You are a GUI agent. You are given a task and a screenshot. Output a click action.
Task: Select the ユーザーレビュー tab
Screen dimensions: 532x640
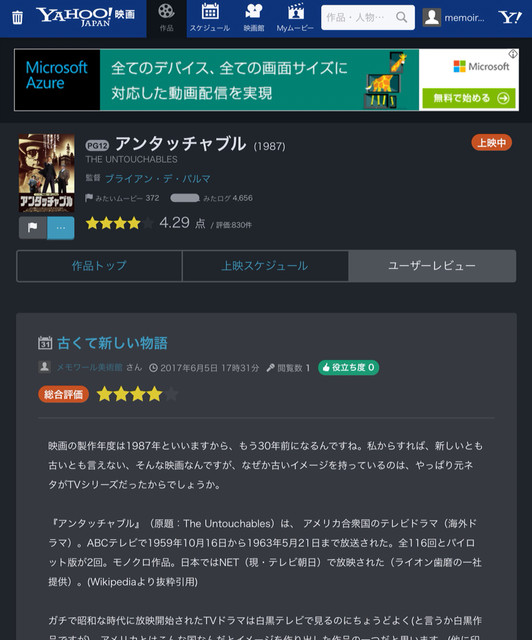[432, 266]
